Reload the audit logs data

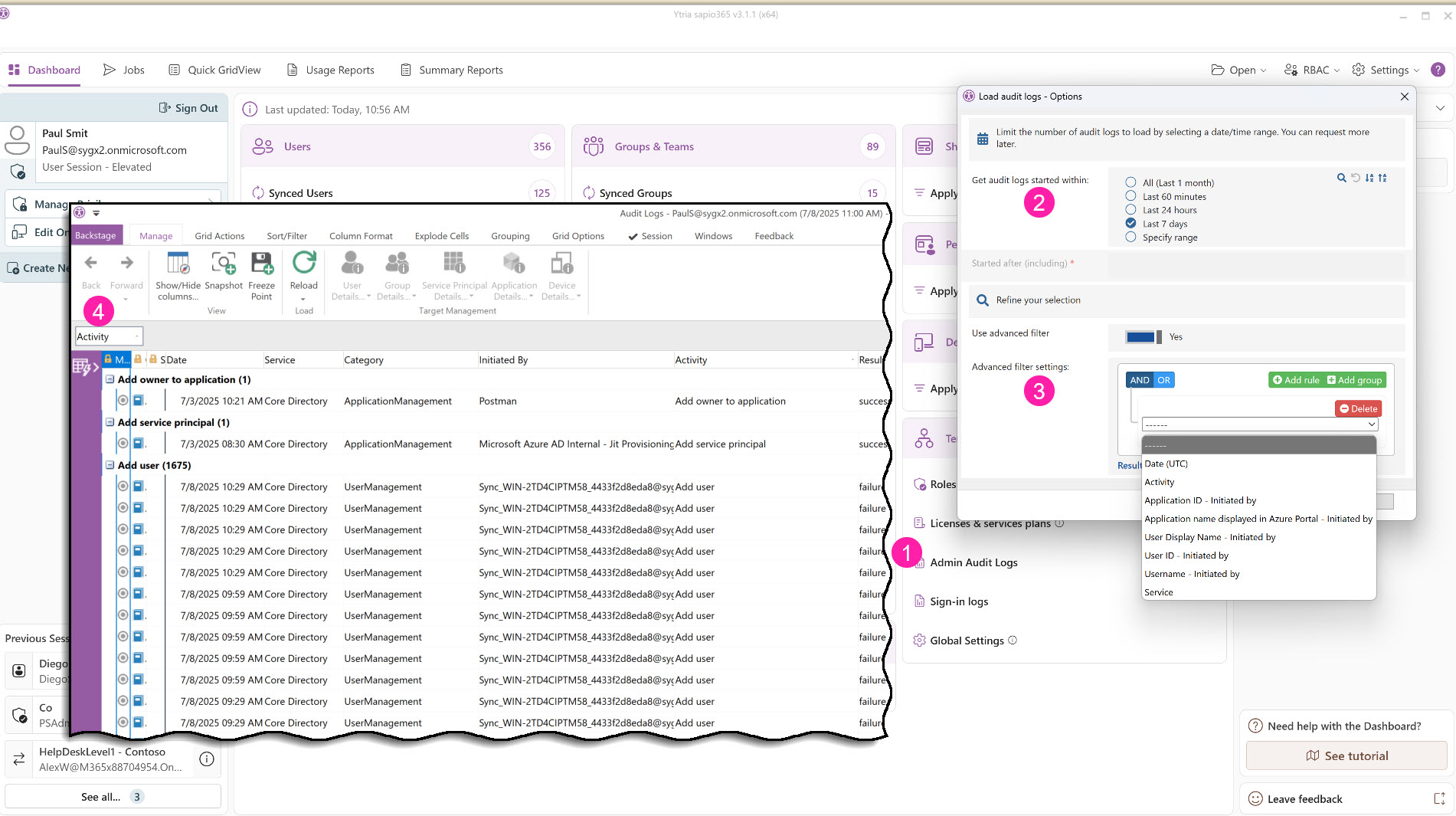coord(304,272)
